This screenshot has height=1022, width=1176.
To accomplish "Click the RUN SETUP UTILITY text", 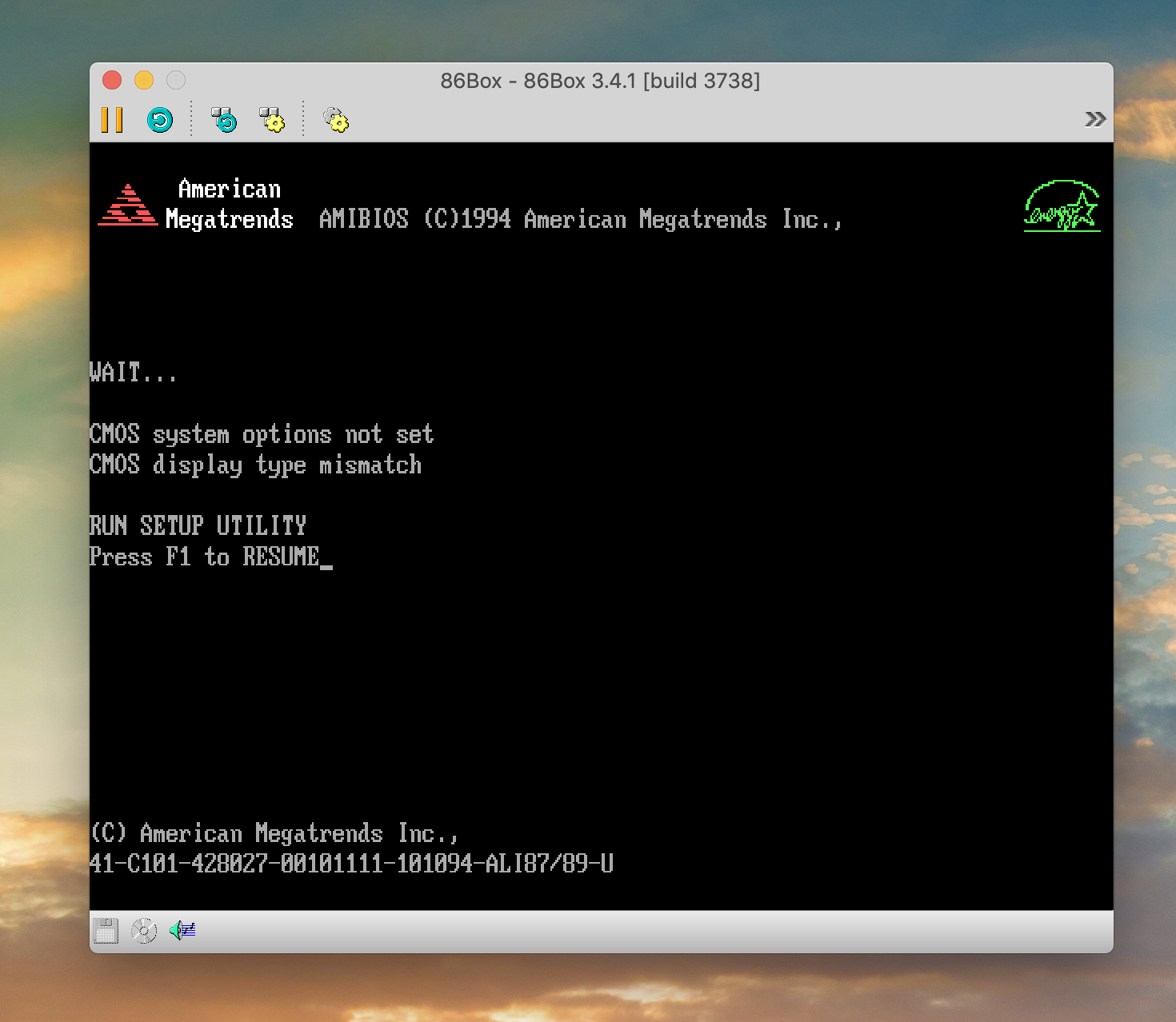I will 197,525.
